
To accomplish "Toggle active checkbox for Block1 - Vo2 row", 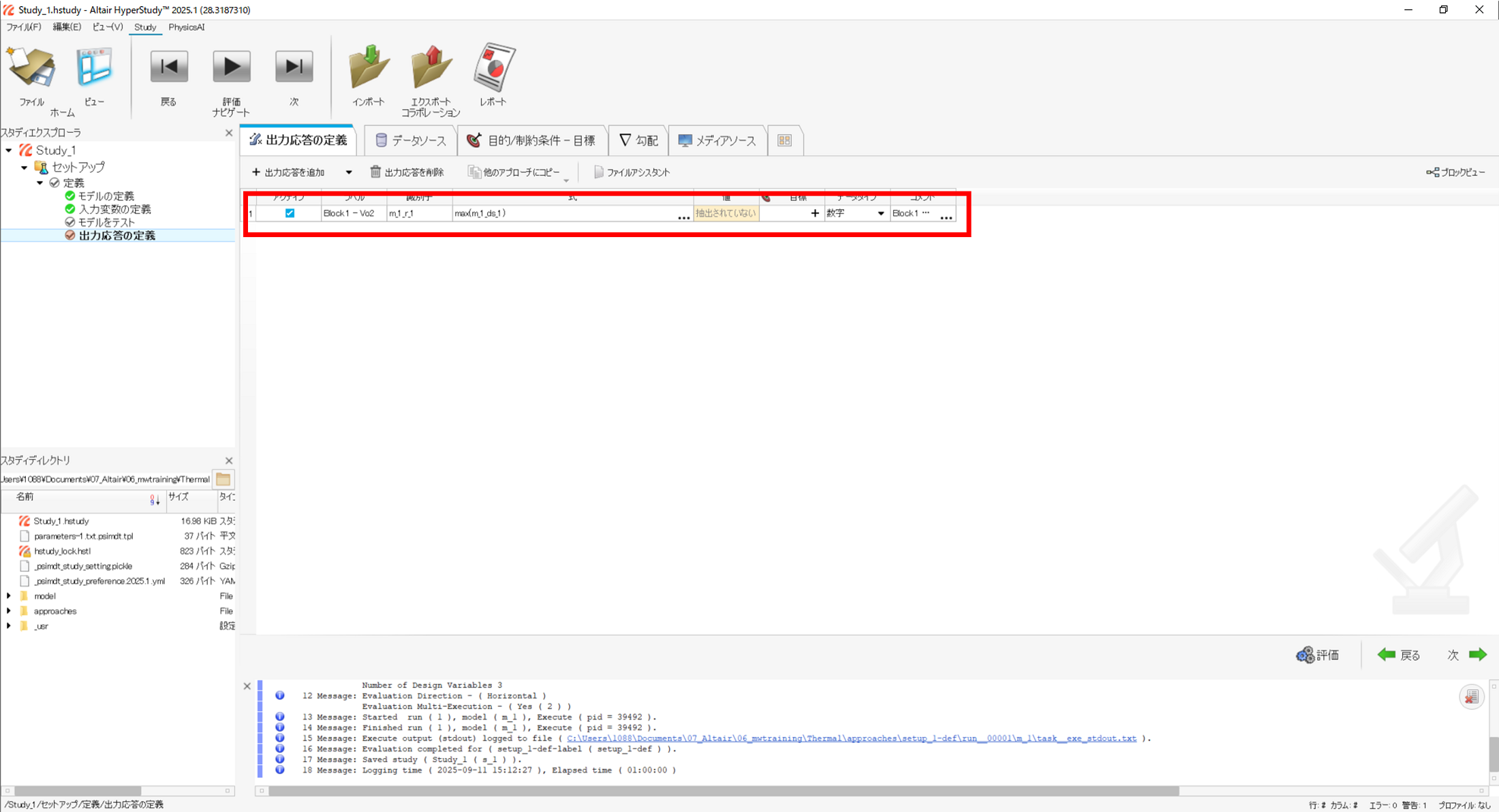I will [290, 213].
